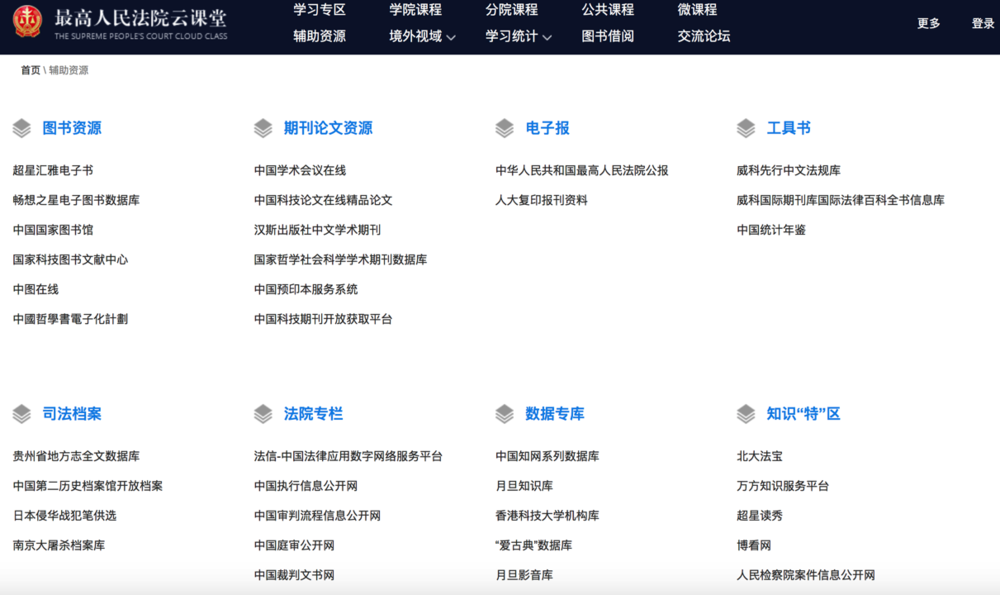Image resolution: width=1000 pixels, height=595 pixels.
Task: Open 中国庭审公开网
Action: [x=294, y=545]
